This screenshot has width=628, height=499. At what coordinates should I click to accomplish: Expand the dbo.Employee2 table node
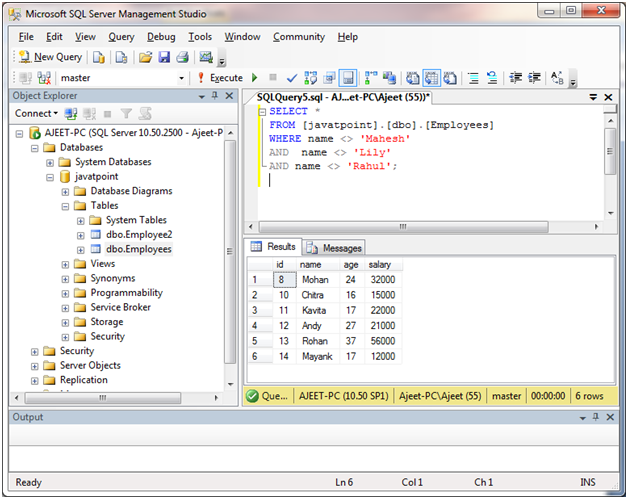click(x=81, y=235)
